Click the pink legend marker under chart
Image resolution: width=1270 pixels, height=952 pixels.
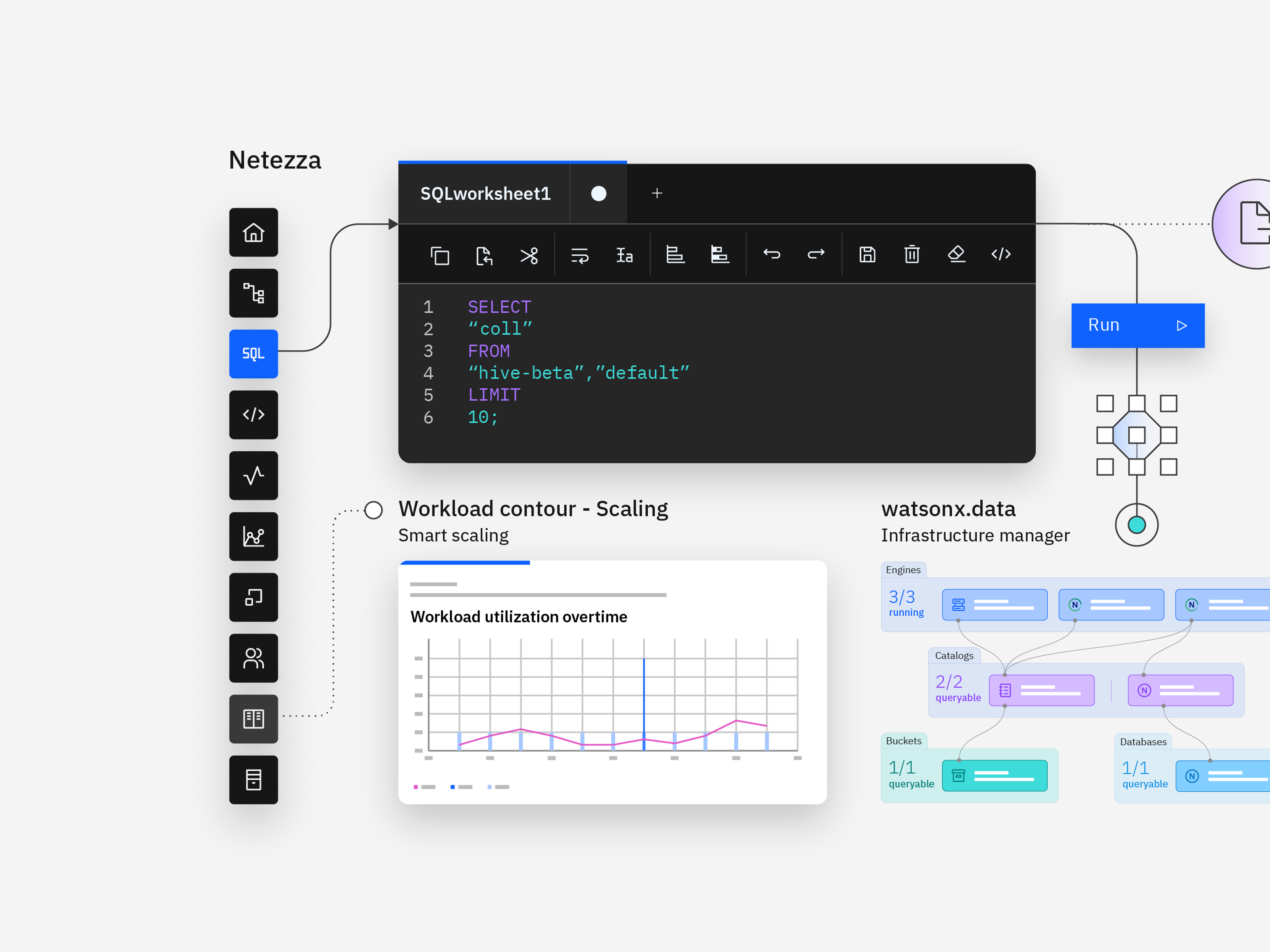coord(416,787)
